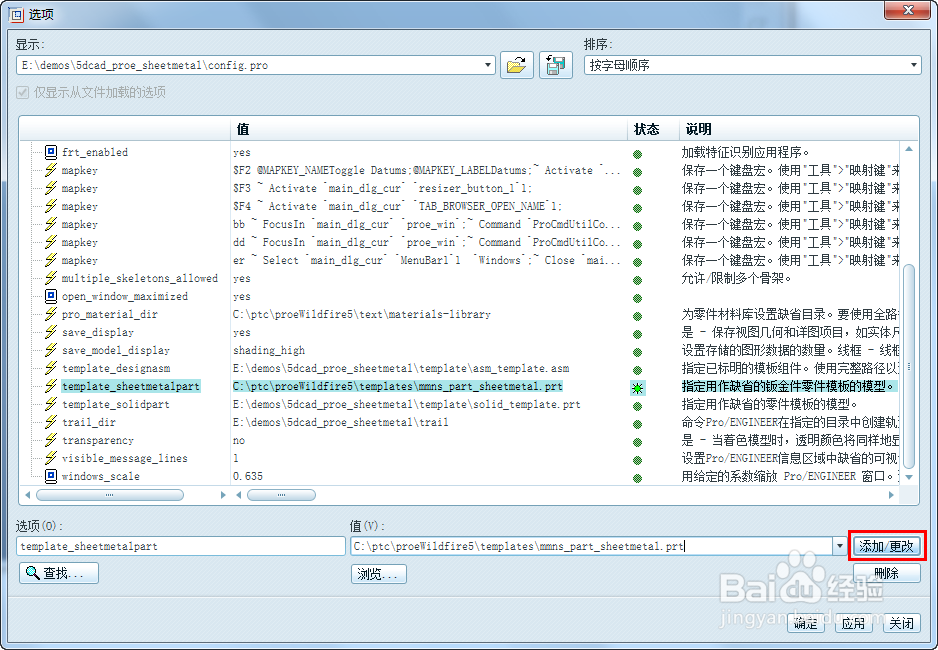This screenshot has width=938, height=650.
Task: Click green status dot for trail_dir
Action: tap(638, 424)
